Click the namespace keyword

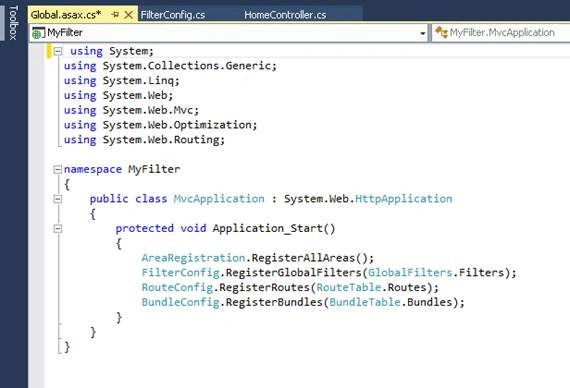[93, 169]
